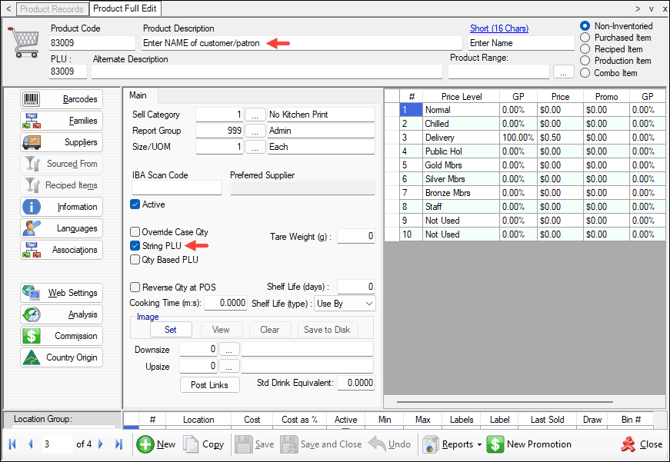The width and height of the screenshot is (670, 462).
Task: Go to the next record
Action: [x=100, y=444]
